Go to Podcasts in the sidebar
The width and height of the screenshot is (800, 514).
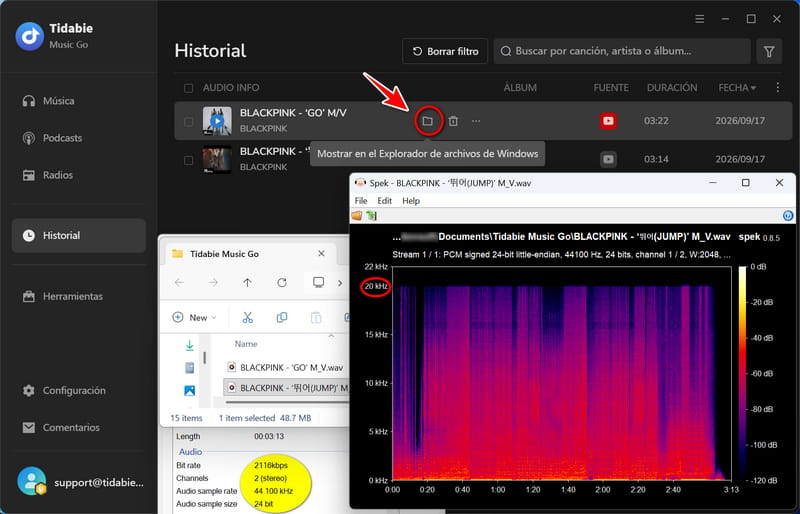[x=52, y=138]
